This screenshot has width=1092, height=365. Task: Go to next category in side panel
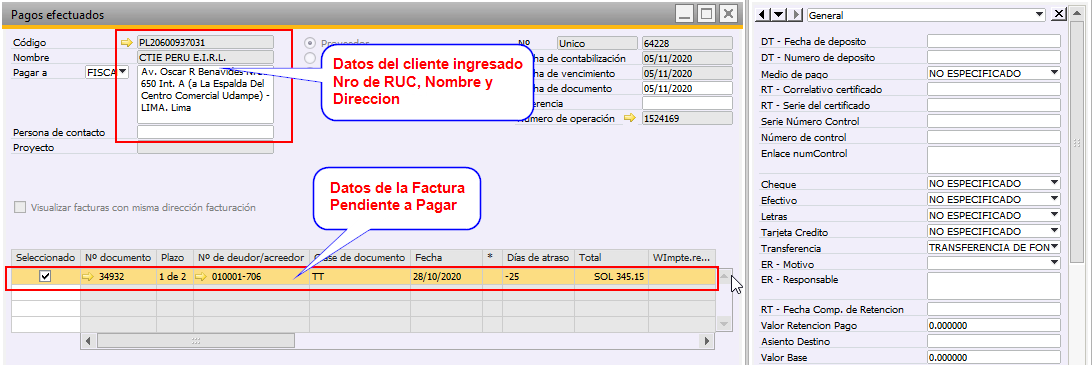tap(796, 14)
